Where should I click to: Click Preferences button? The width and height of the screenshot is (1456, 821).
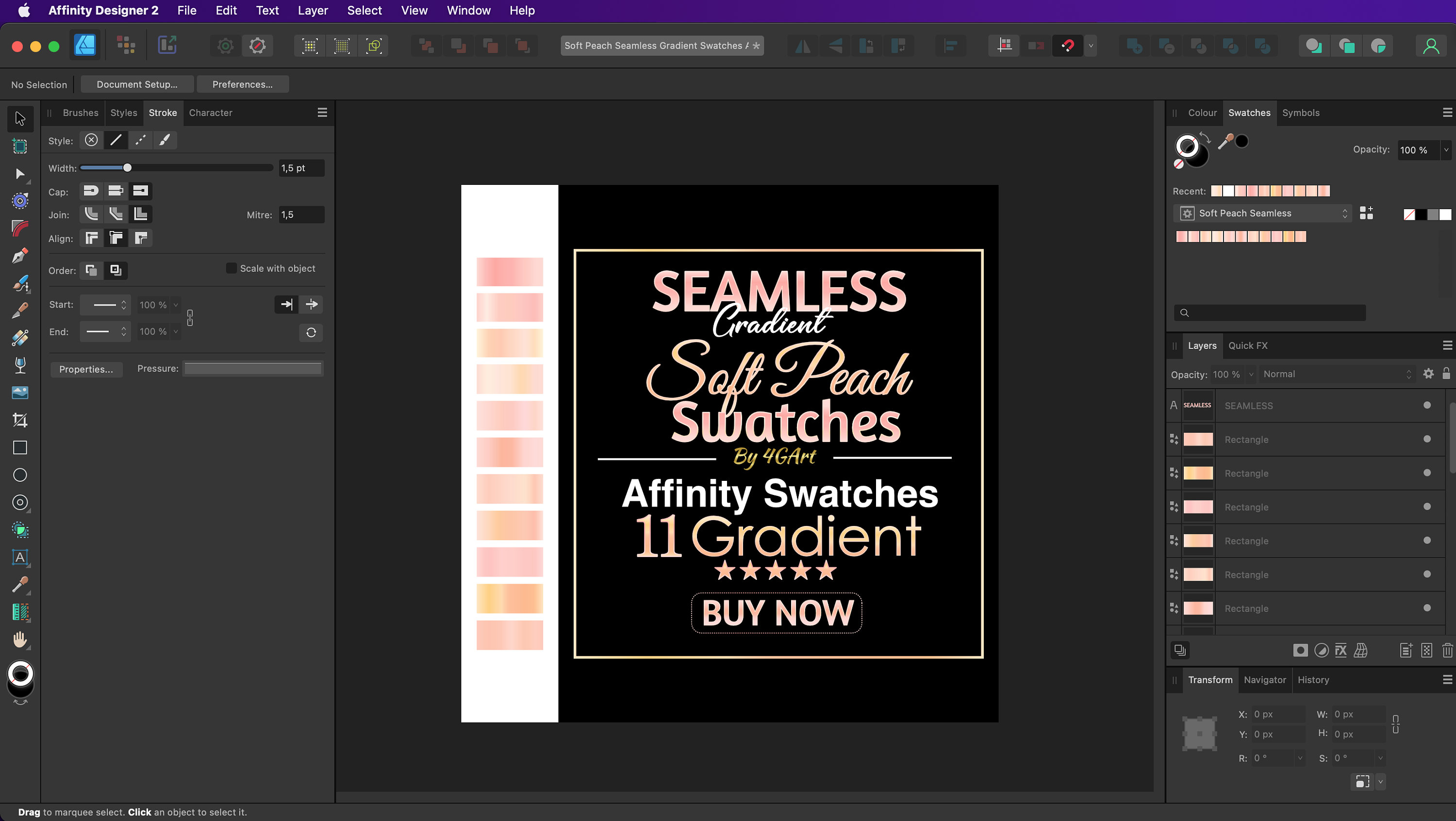click(x=243, y=84)
